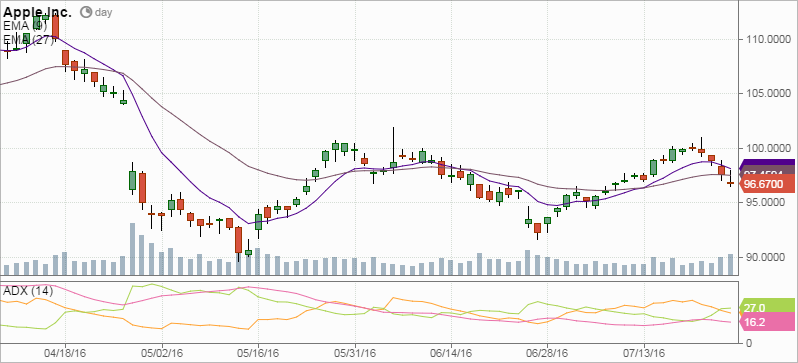Click the 04/18/16 date axis label

click(65, 353)
